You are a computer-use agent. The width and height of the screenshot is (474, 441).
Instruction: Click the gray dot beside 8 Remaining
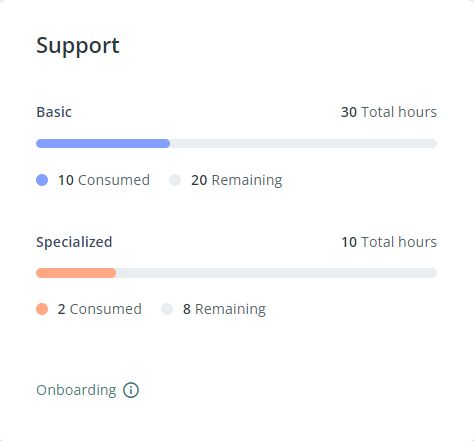point(167,309)
